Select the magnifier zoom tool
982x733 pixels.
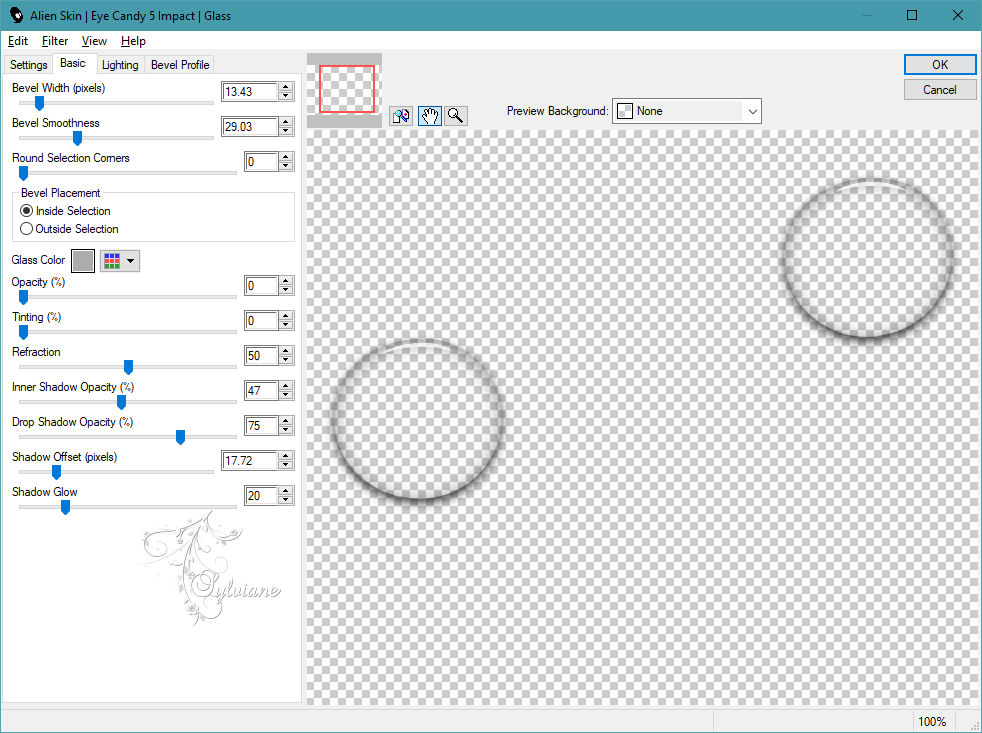455,116
